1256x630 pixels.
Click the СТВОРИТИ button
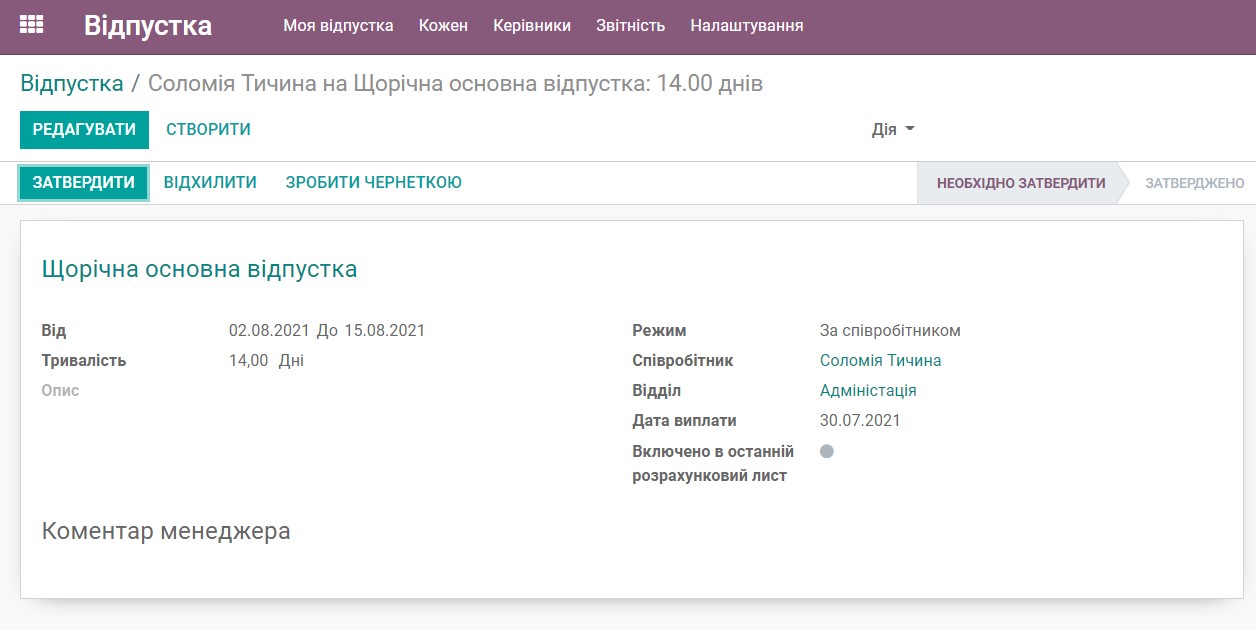(x=207, y=129)
